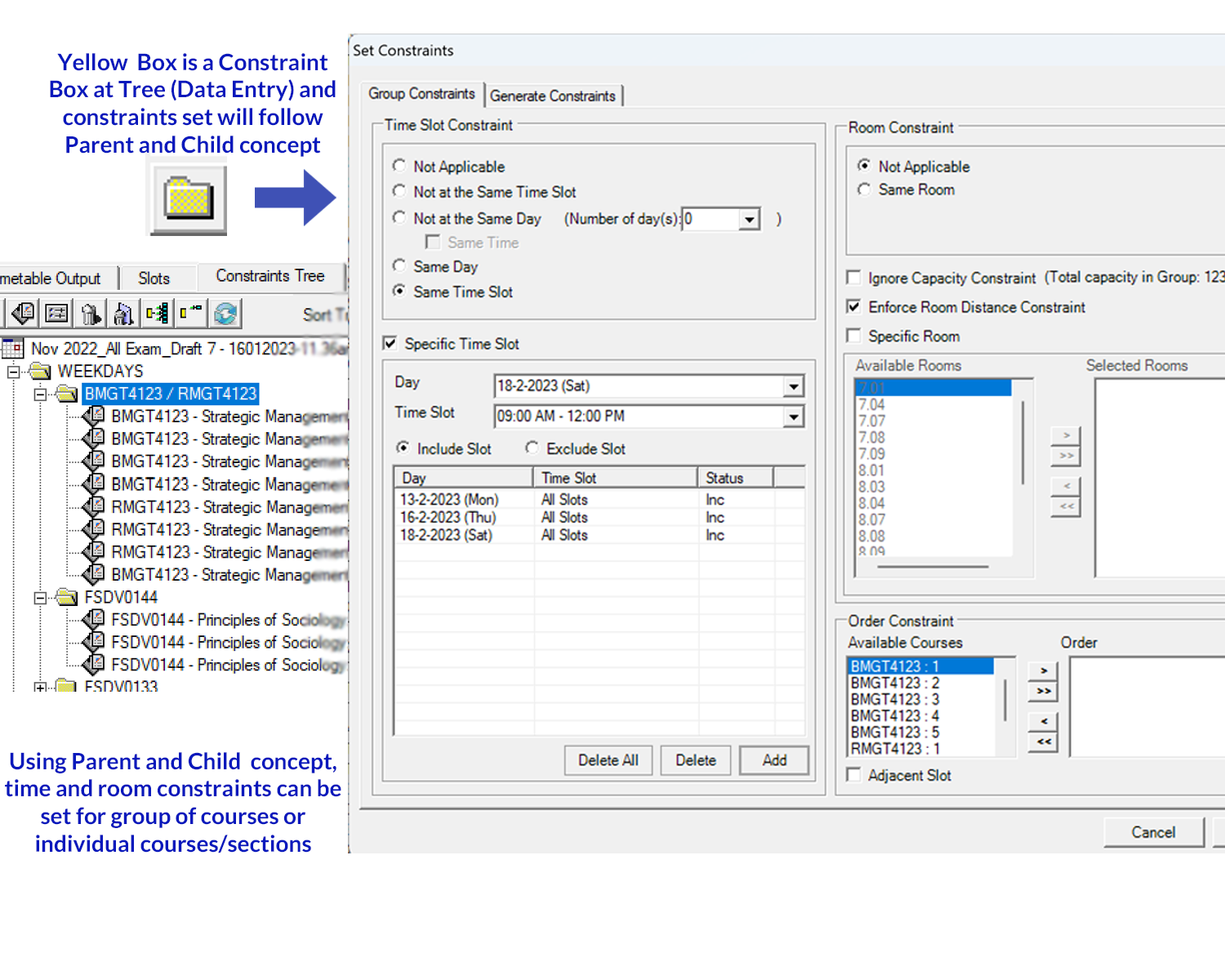The image size is (1225, 980).
Task: Uncheck the Specific Time Slot checkbox
Action: coord(390,343)
